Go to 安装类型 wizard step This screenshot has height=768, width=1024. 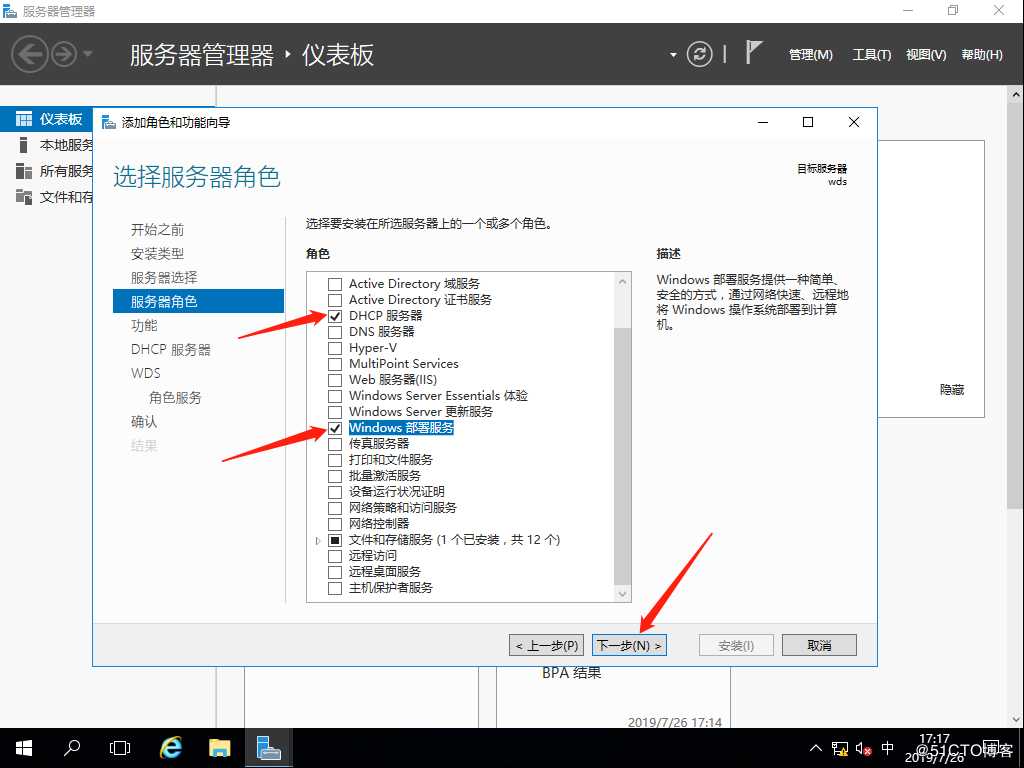coord(157,253)
